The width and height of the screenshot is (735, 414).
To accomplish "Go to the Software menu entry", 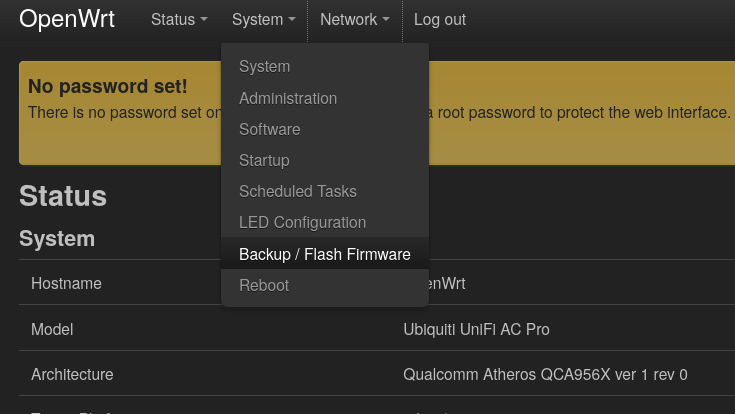I will (269, 129).
